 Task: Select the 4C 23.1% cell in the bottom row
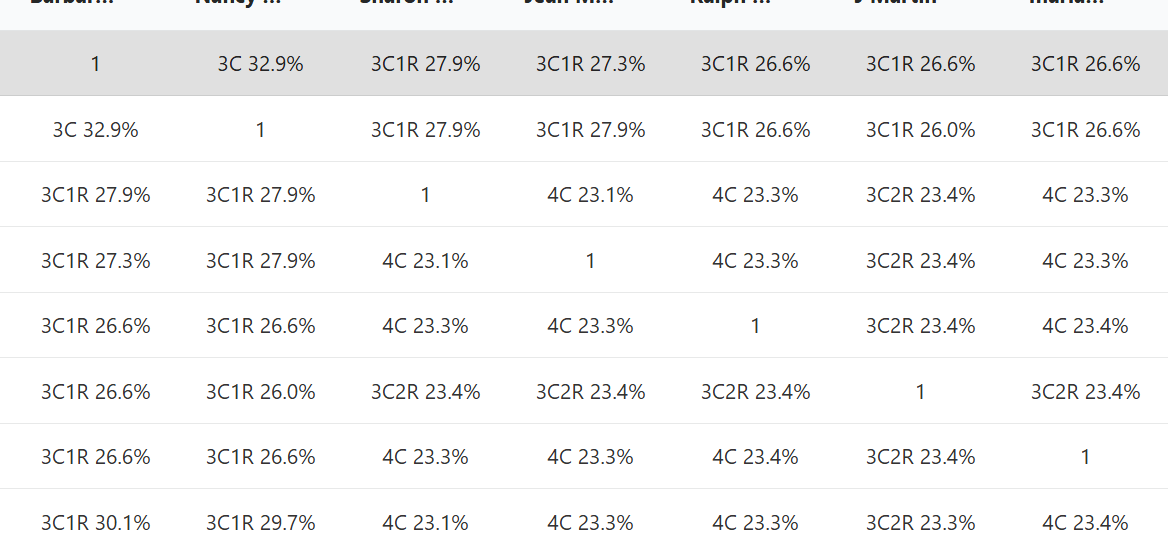tap(425, 522)
